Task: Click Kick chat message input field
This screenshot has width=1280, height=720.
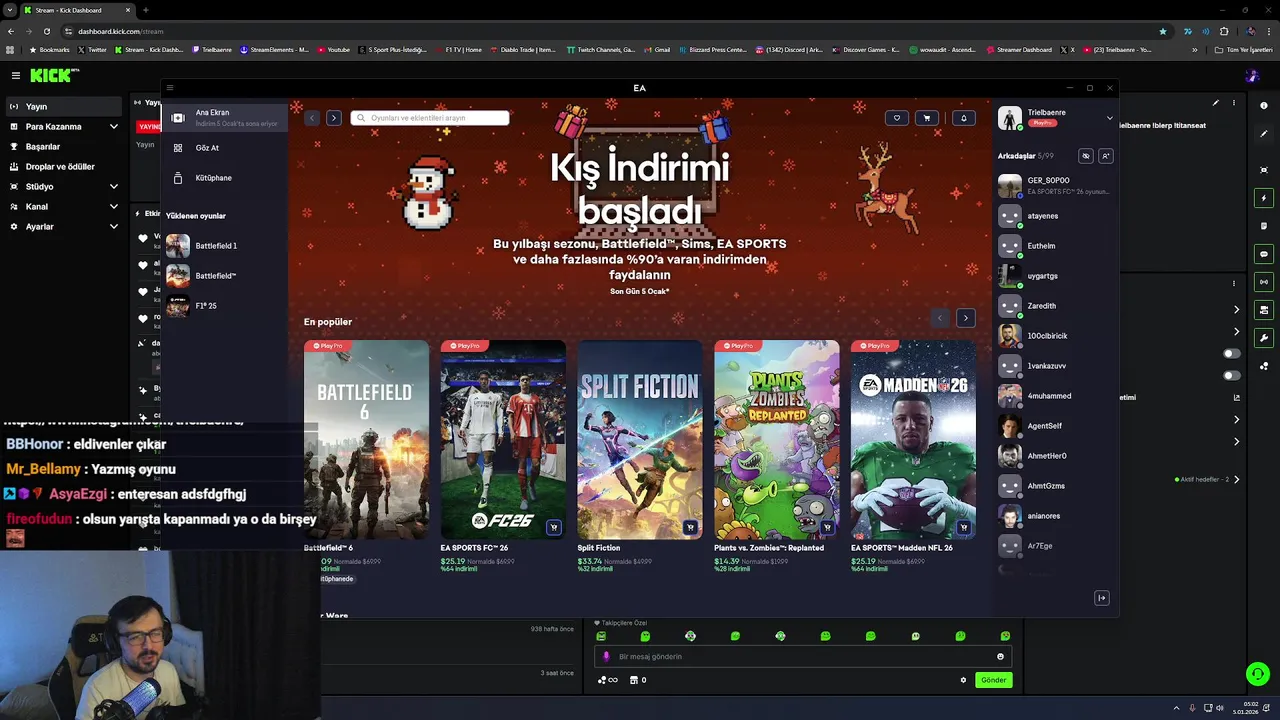Action: pos(802,657)
